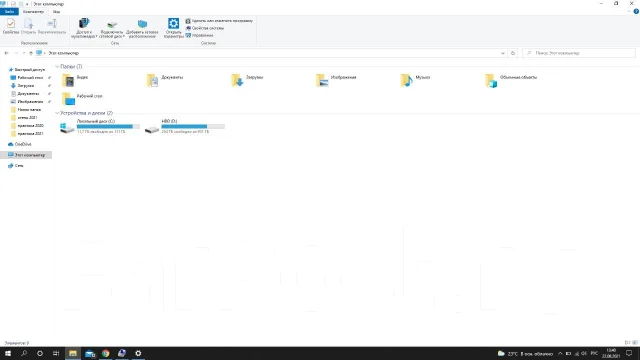The image size is (640, 360).
Task: Select the folder ending 2020 in navigation pane
Action: 27,126
